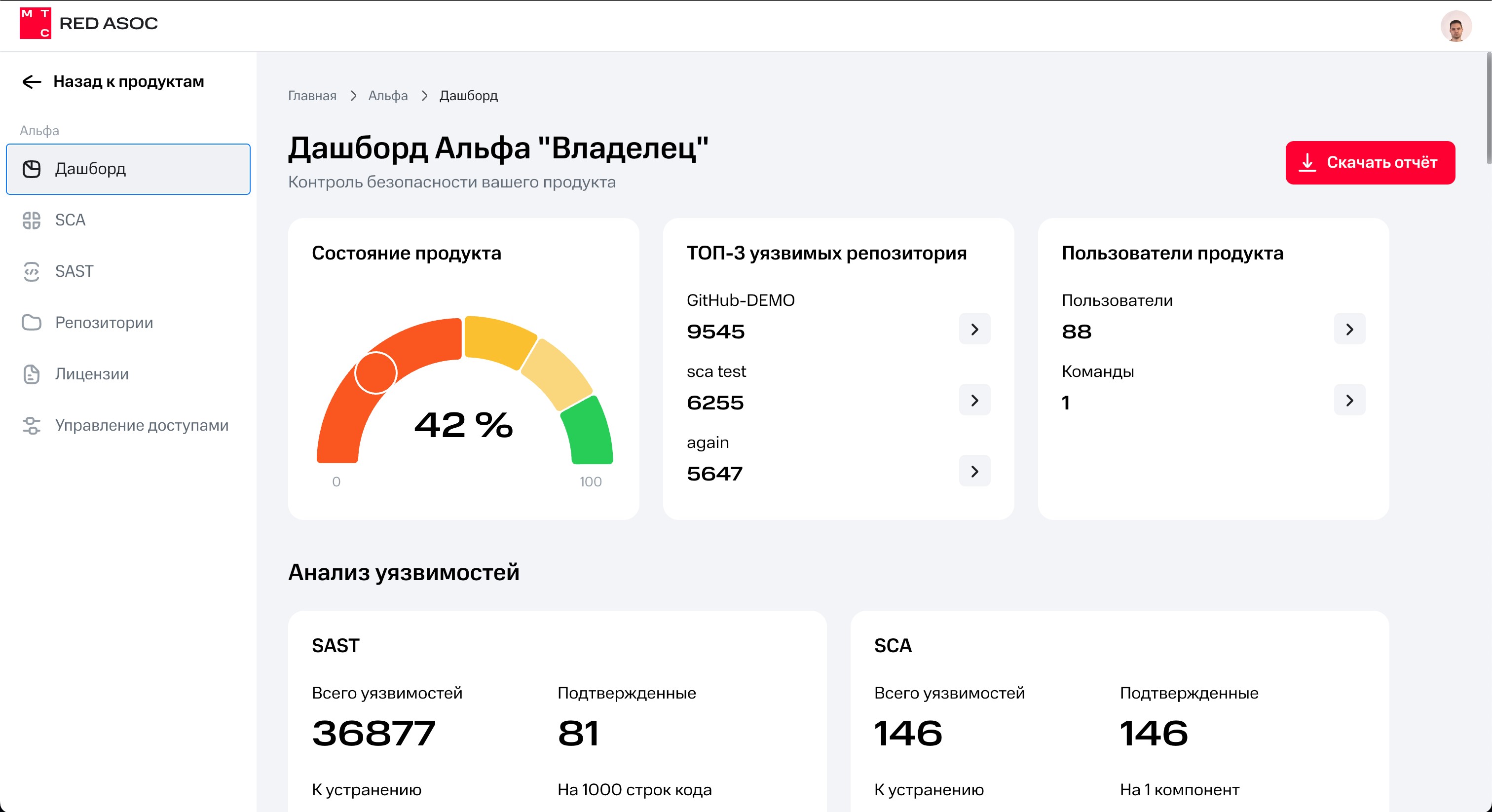1492x812 pixels.
Task: Download report with Скачать отчёт button
Action: point(1369,163)
